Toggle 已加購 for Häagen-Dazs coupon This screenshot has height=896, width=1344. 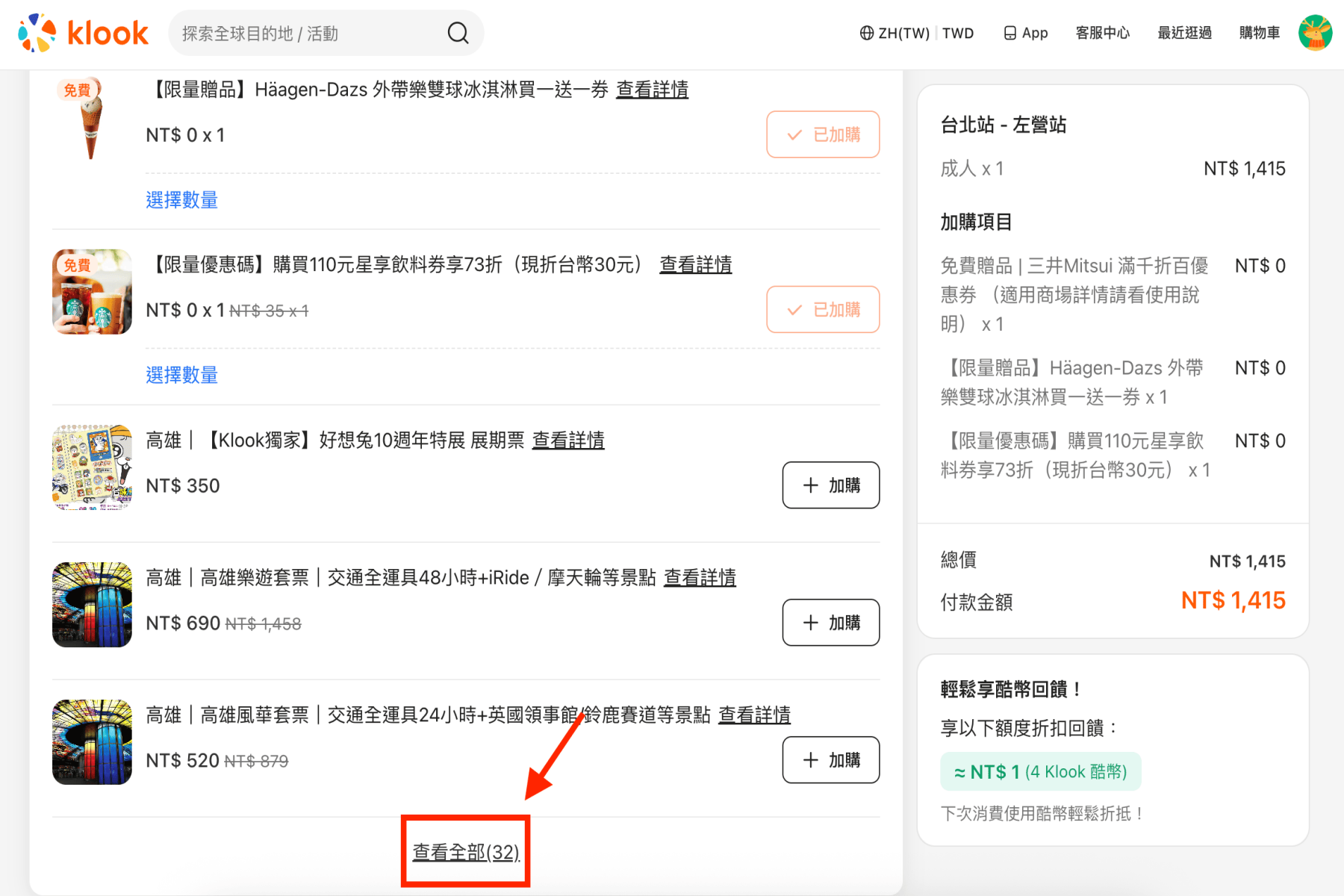point(823,134)
